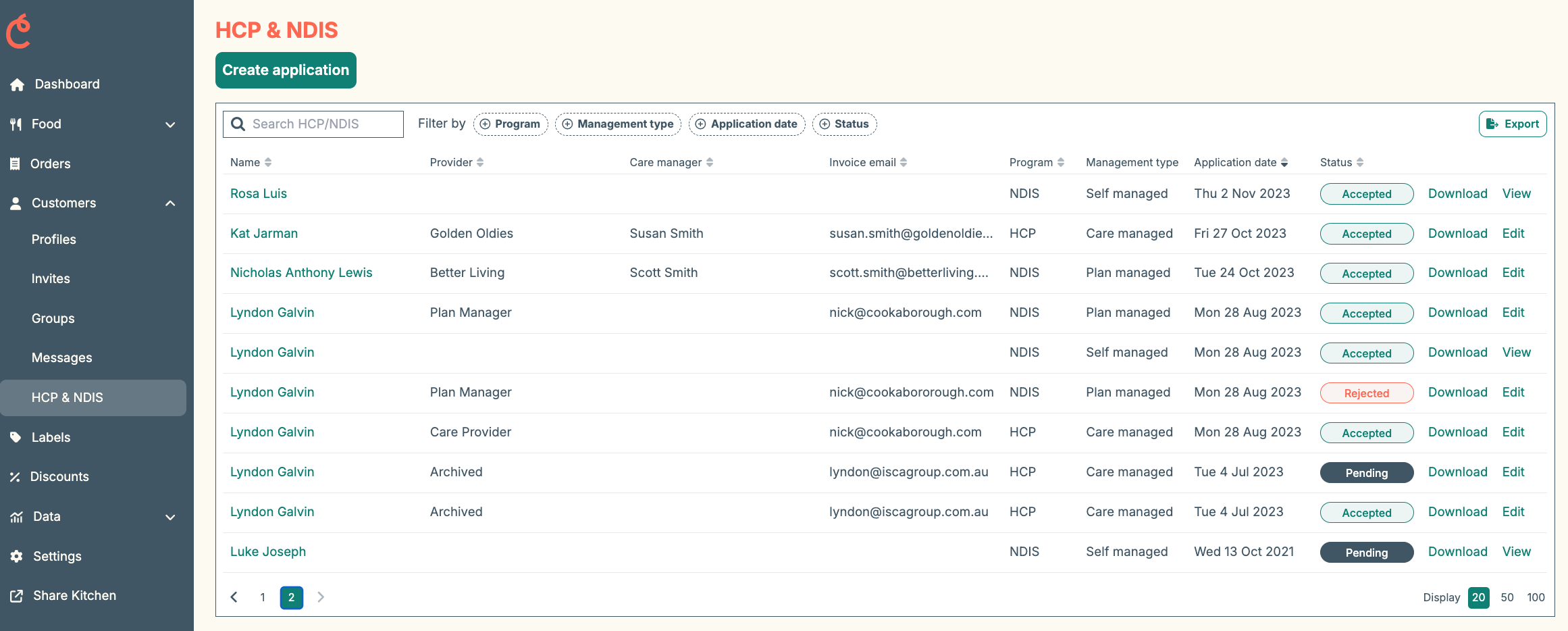Click the Export button
The image size is (1568, 631).
(x=1513, y=124)
